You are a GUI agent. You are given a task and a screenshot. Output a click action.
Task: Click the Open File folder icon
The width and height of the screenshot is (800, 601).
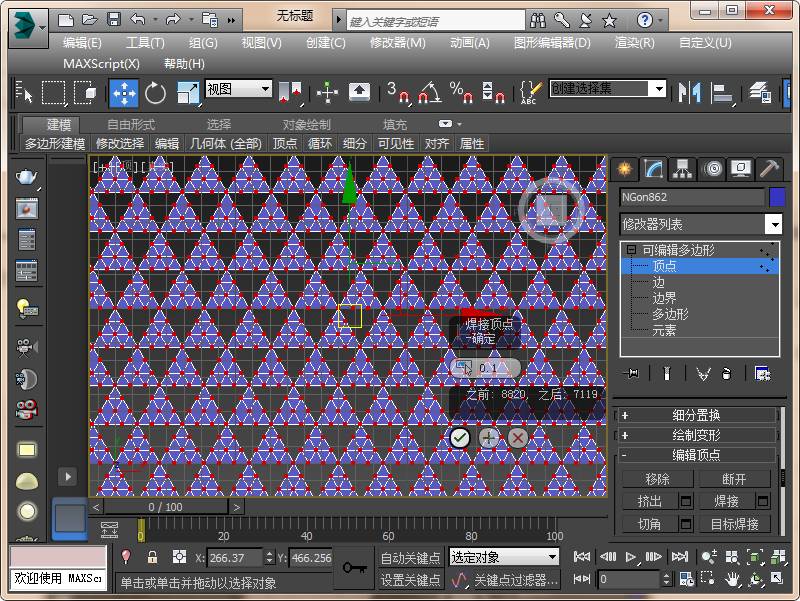coord(90,20)
